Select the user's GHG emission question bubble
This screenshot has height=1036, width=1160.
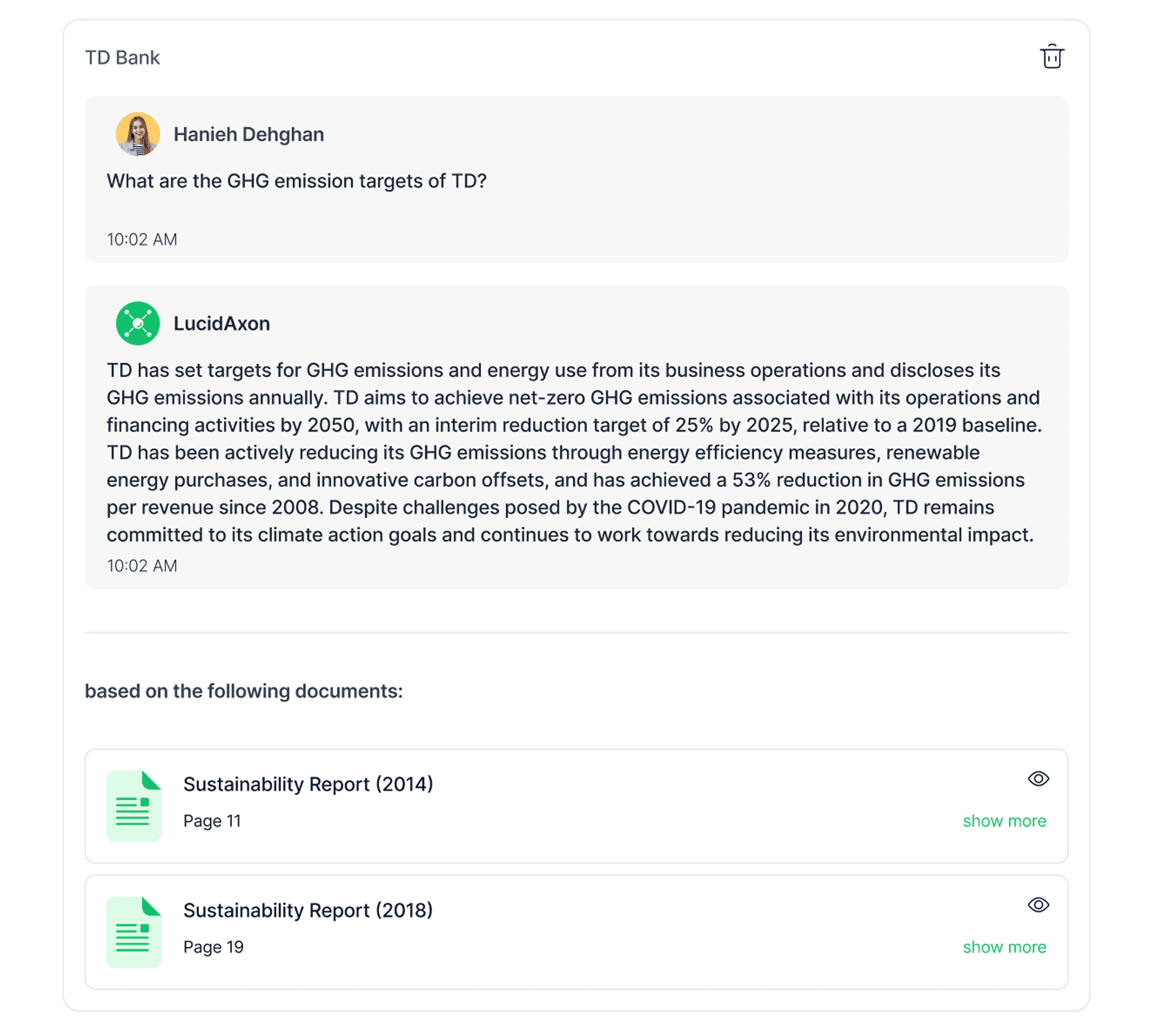click(x=297, y=181)
